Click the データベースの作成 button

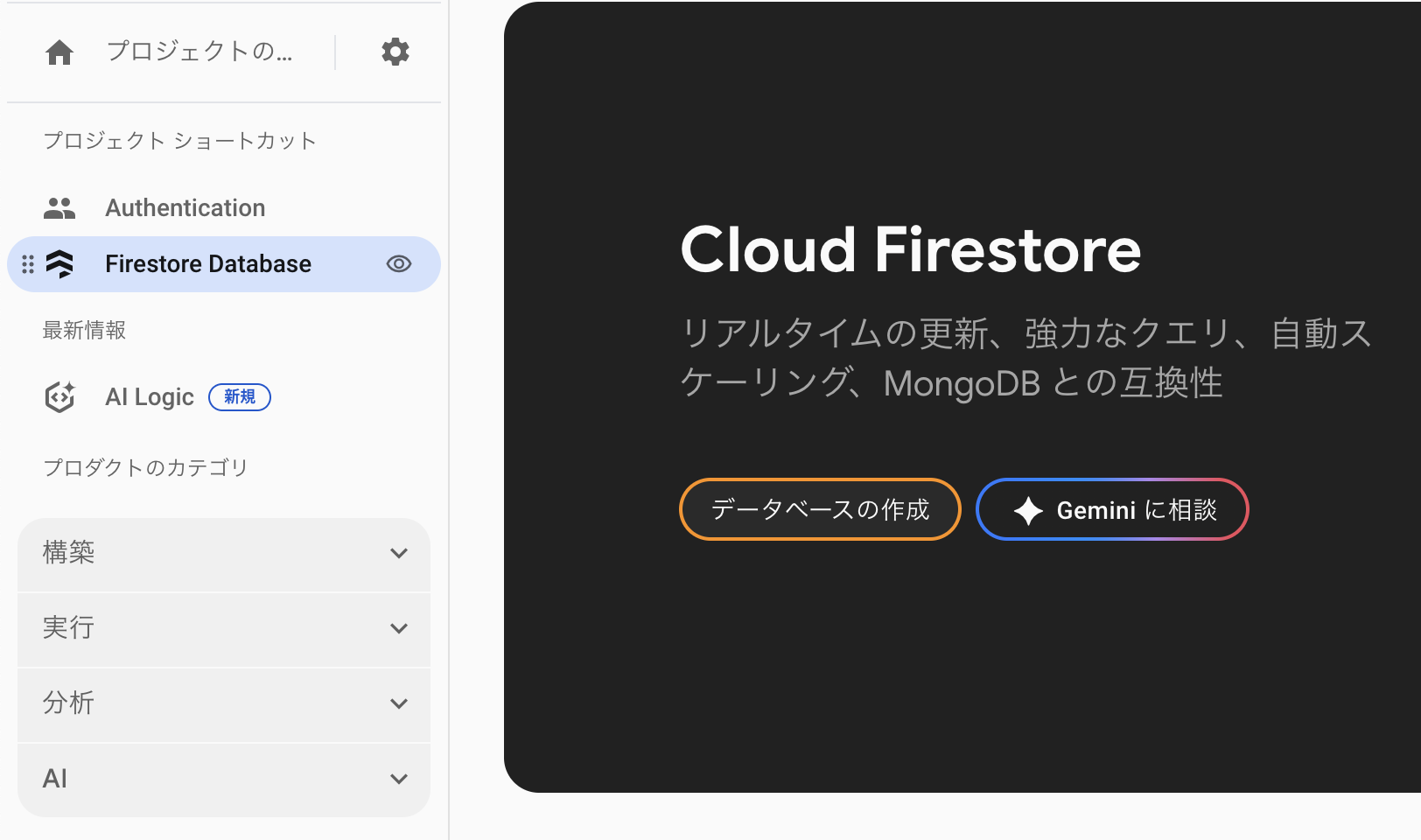[x=820, y=509]
